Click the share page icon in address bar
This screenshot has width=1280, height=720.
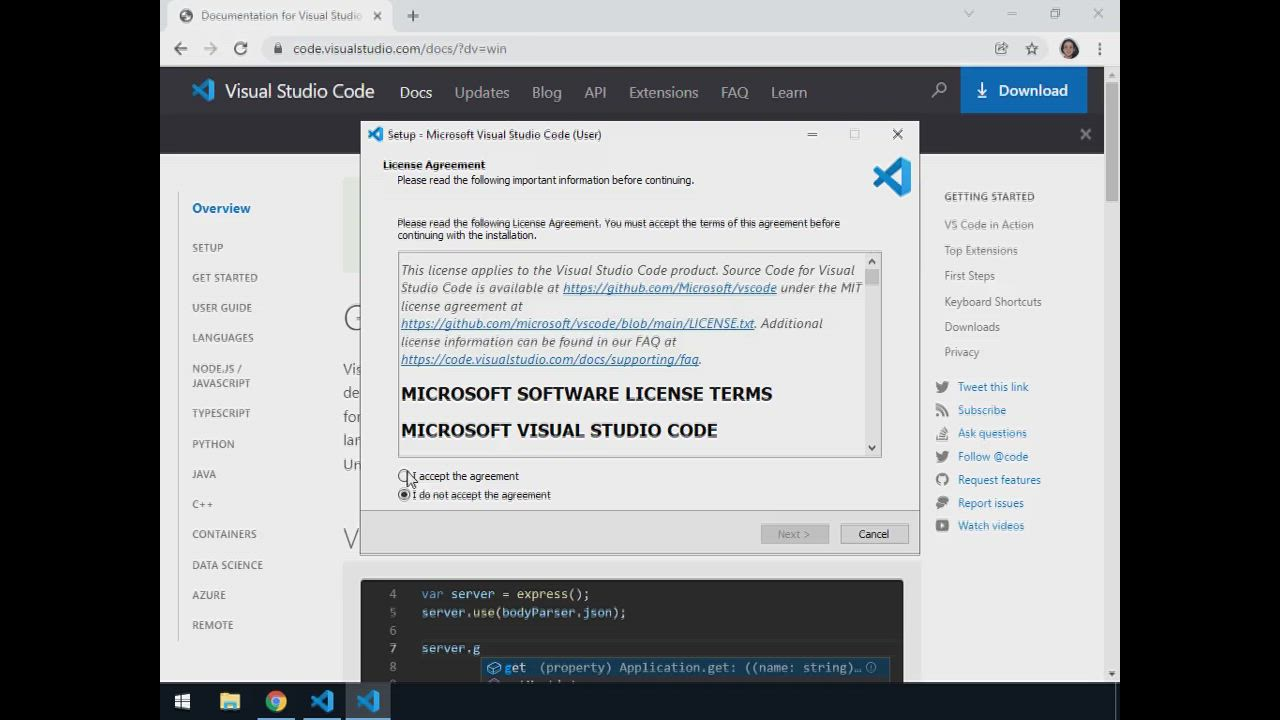tap(1001, 49)
